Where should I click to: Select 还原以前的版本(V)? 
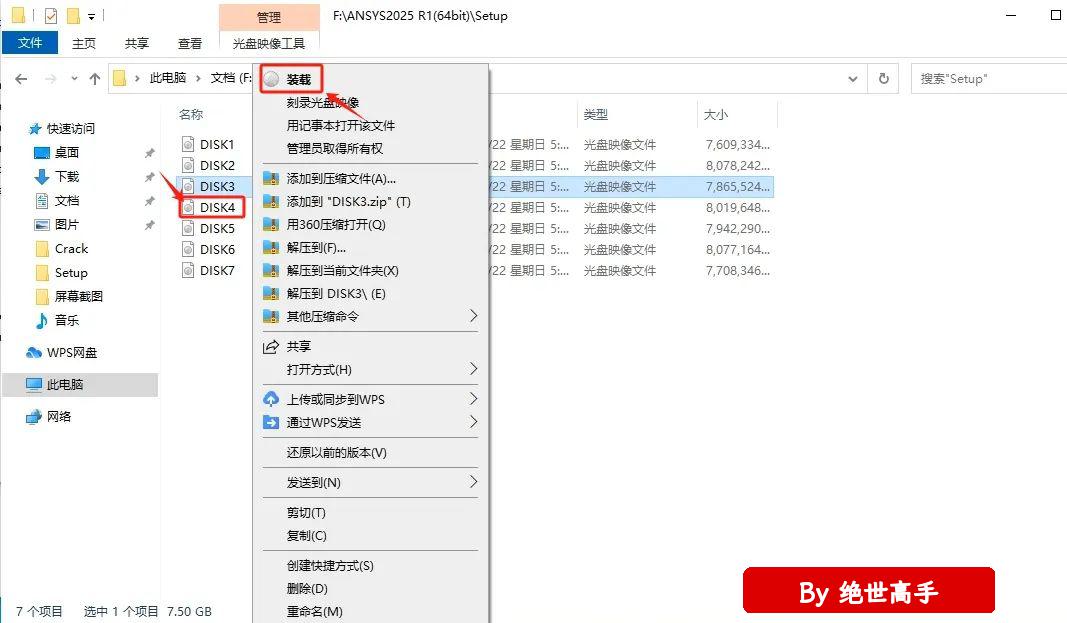coord(336,452)
